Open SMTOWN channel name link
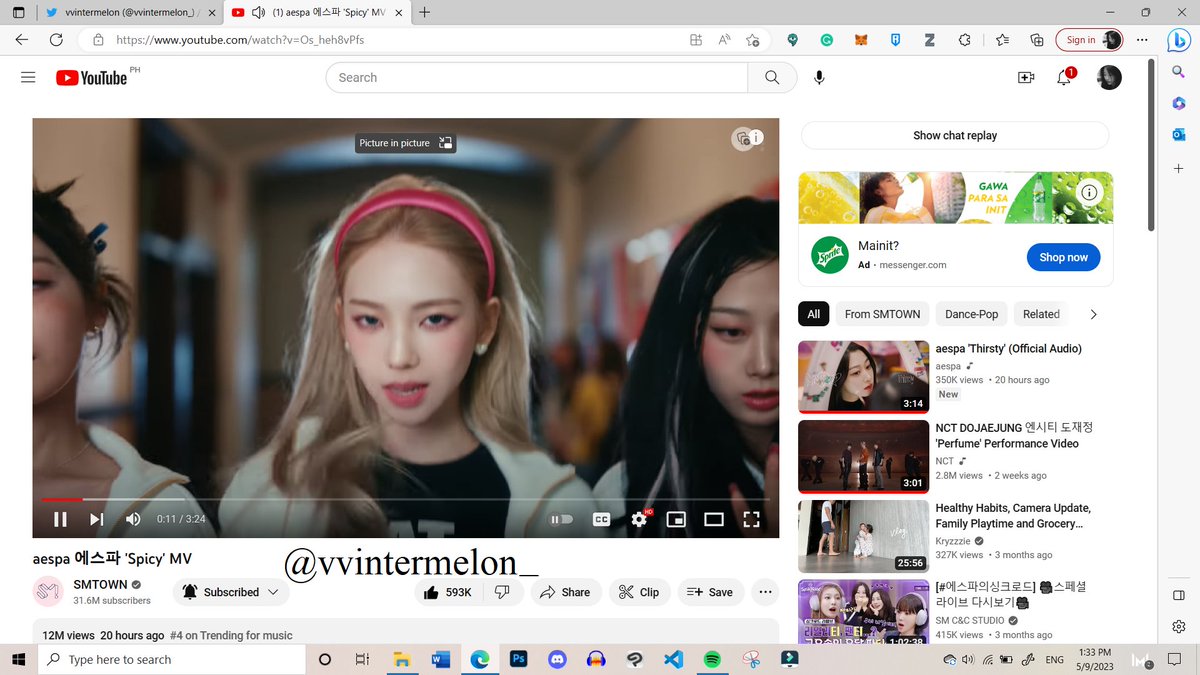The width and height of the screenshot is (1200, 675). [x=100, y=584]
